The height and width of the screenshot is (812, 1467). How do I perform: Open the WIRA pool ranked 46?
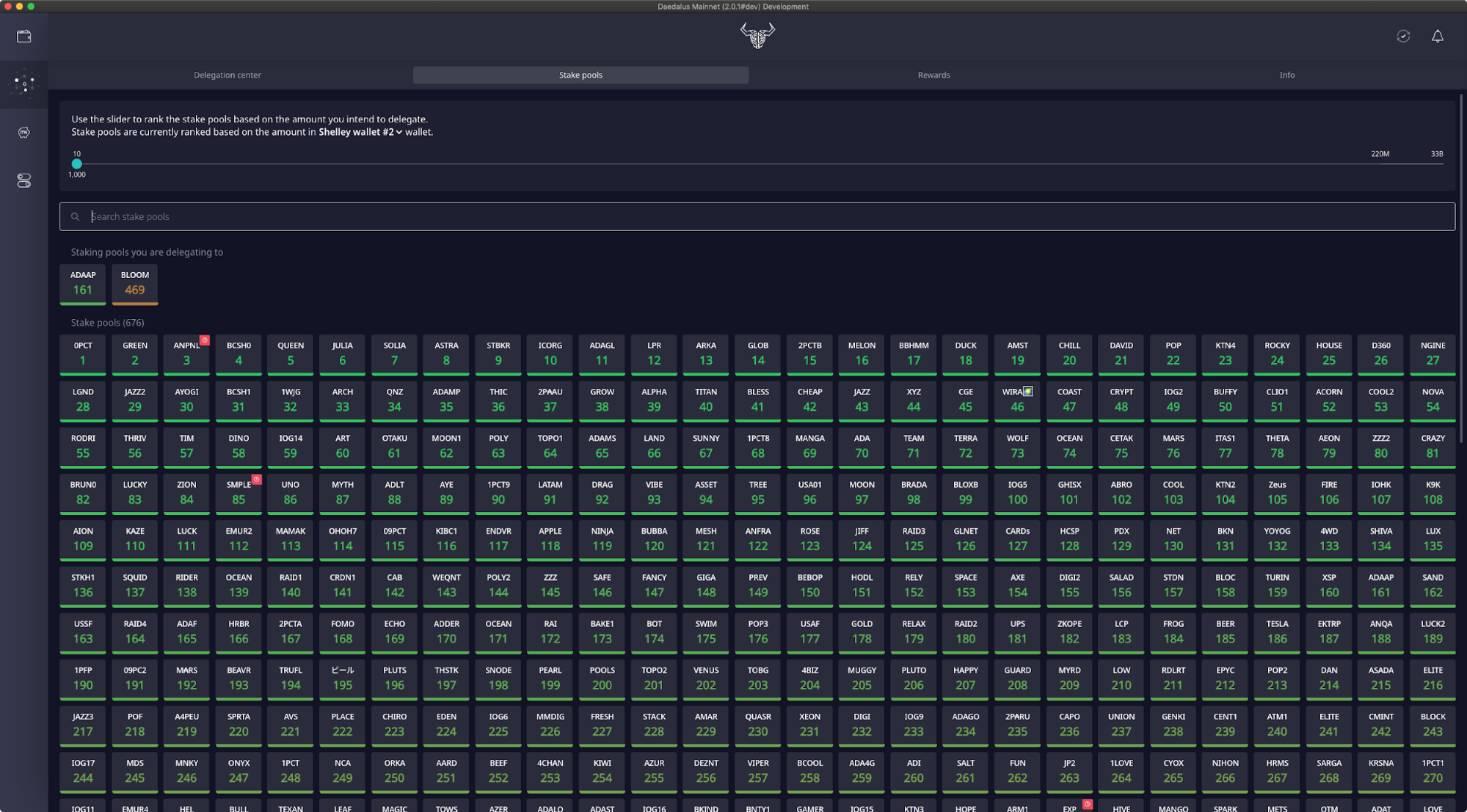[x=1016, y=400]
